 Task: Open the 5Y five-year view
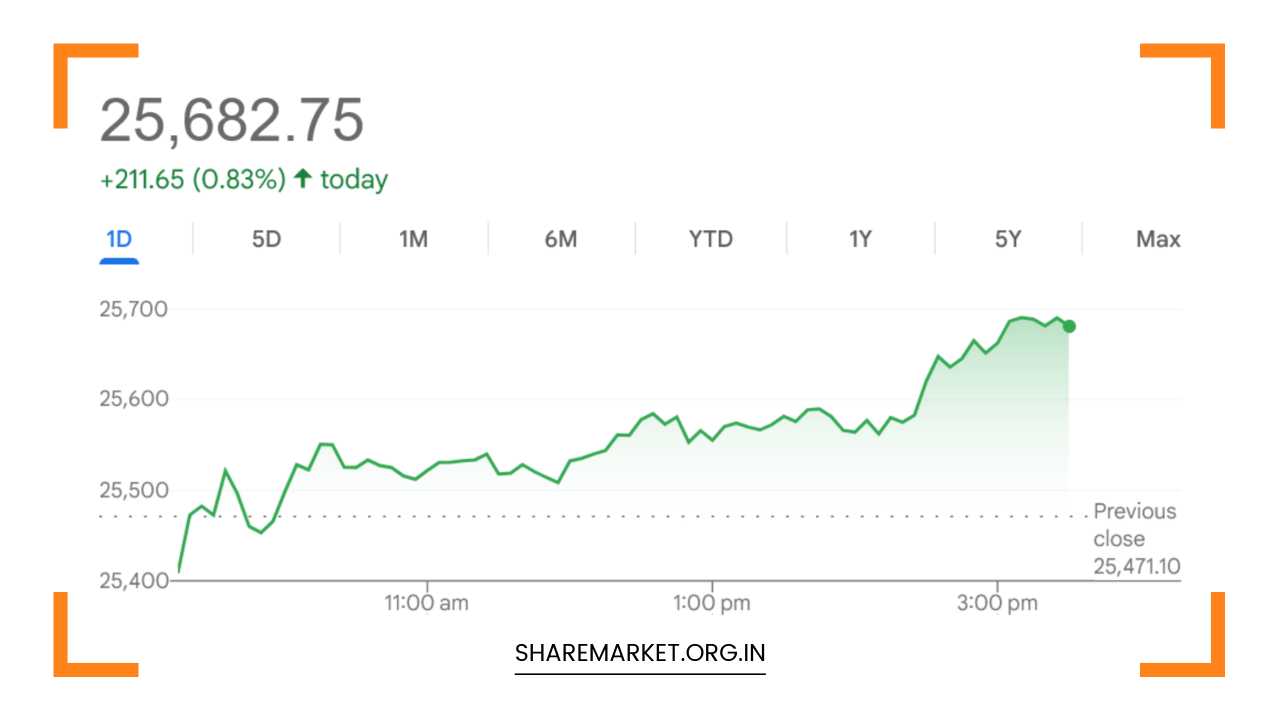click(1006, 239)
